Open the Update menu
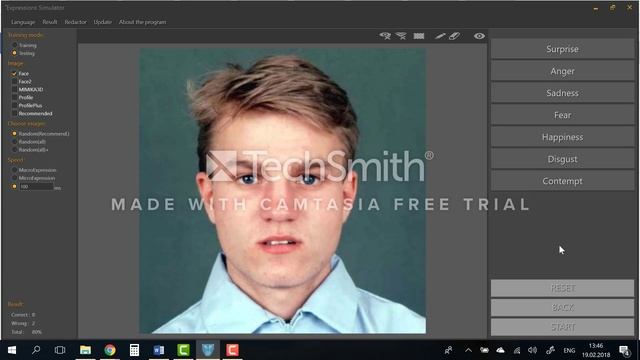 pos(102,22)
